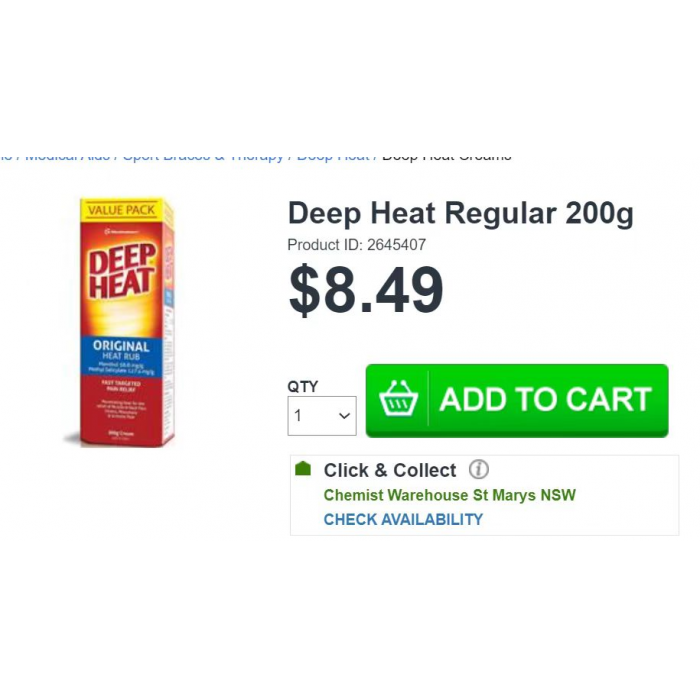Click the QTY label

303,386
